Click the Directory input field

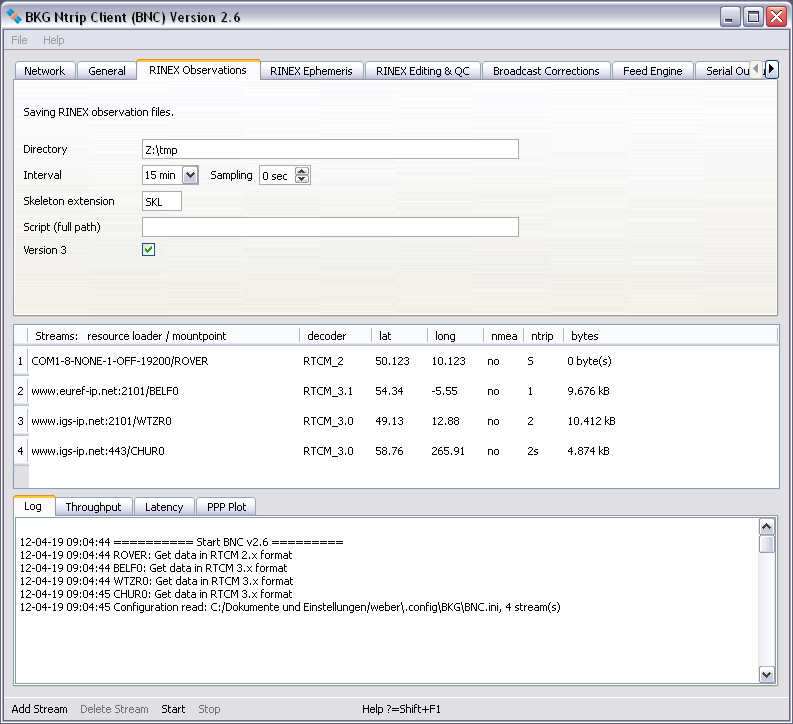[330, 149]
